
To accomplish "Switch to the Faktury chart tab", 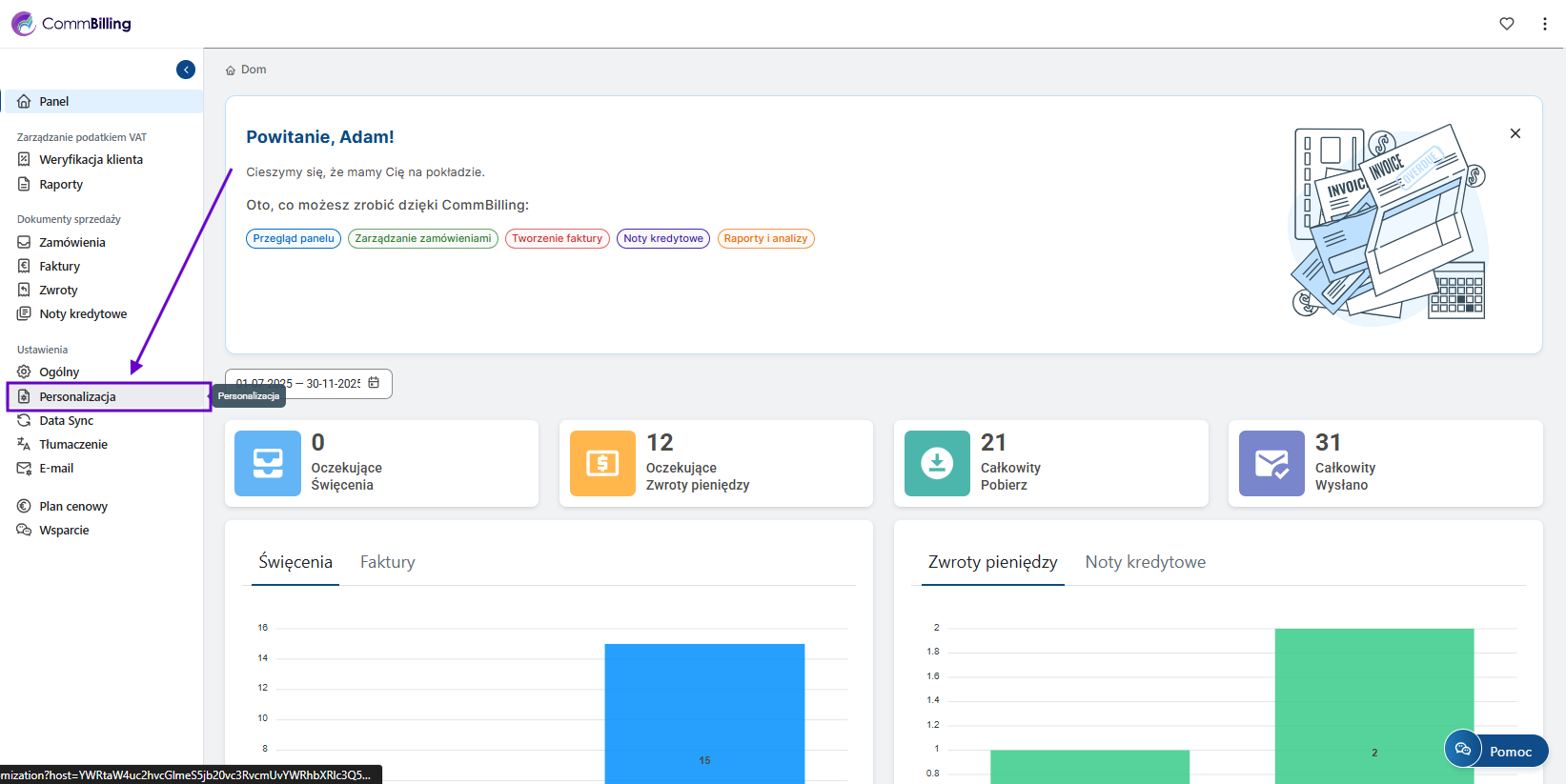I will click(x=387, y=562).
